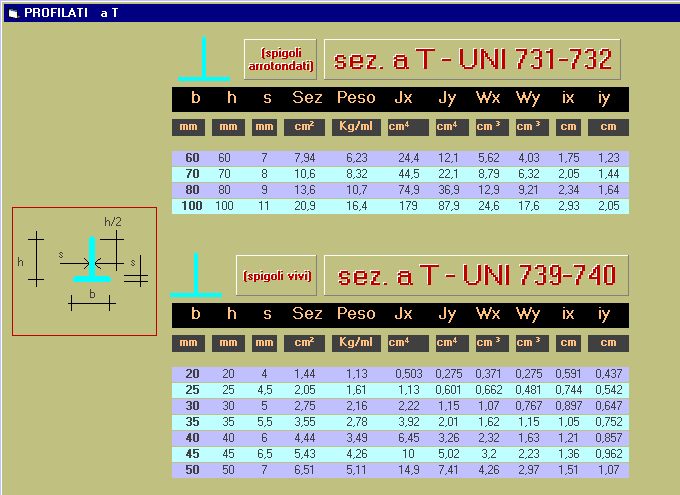Viewport: 680px width, 495px height.
Task: Click the cyan inverted T icon for UNI 731-732
Action: [204, 60]
